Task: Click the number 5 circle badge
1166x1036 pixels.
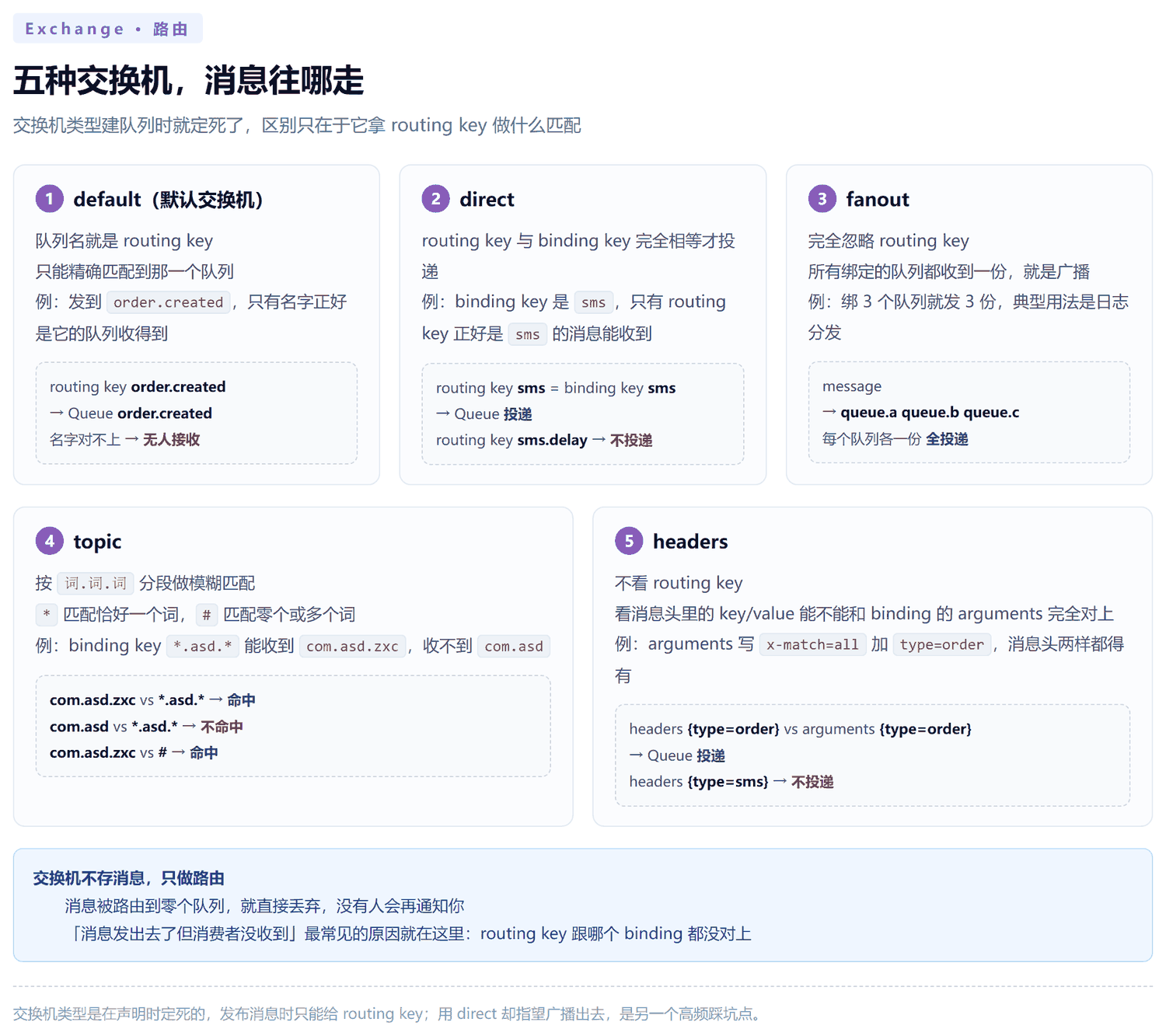Action: [629, 541]
